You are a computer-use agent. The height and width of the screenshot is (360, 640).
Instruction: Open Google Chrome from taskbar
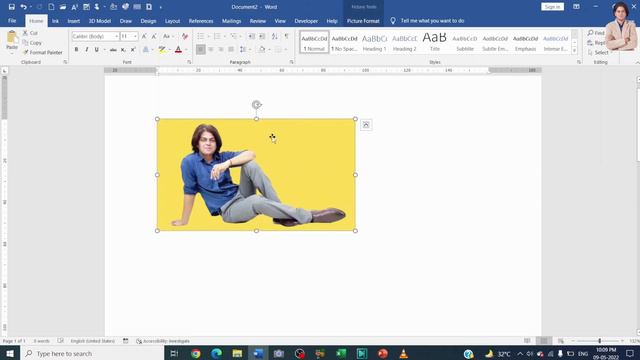[x=196, y=353]
